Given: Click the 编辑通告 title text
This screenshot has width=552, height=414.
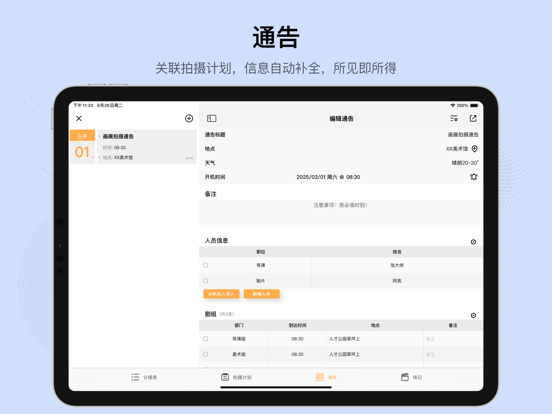Looking at the screenshot, I should click(x=341, y=119).
